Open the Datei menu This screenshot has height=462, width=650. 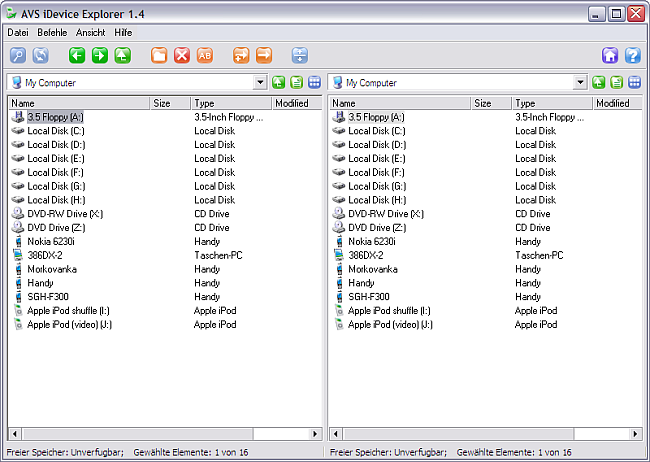tap(18, 32)
